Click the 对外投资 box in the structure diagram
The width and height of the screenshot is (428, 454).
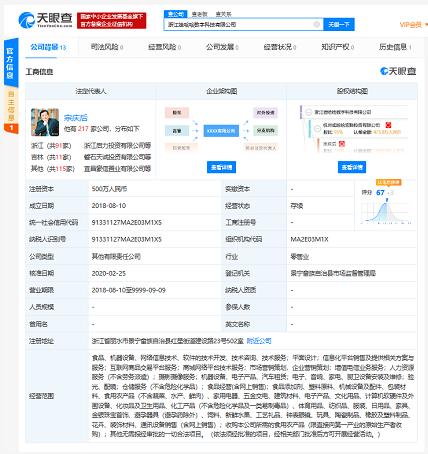pos(265,113)
